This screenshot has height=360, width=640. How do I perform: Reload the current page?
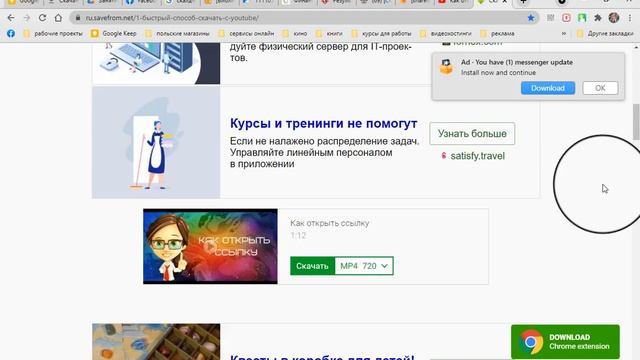42,18
